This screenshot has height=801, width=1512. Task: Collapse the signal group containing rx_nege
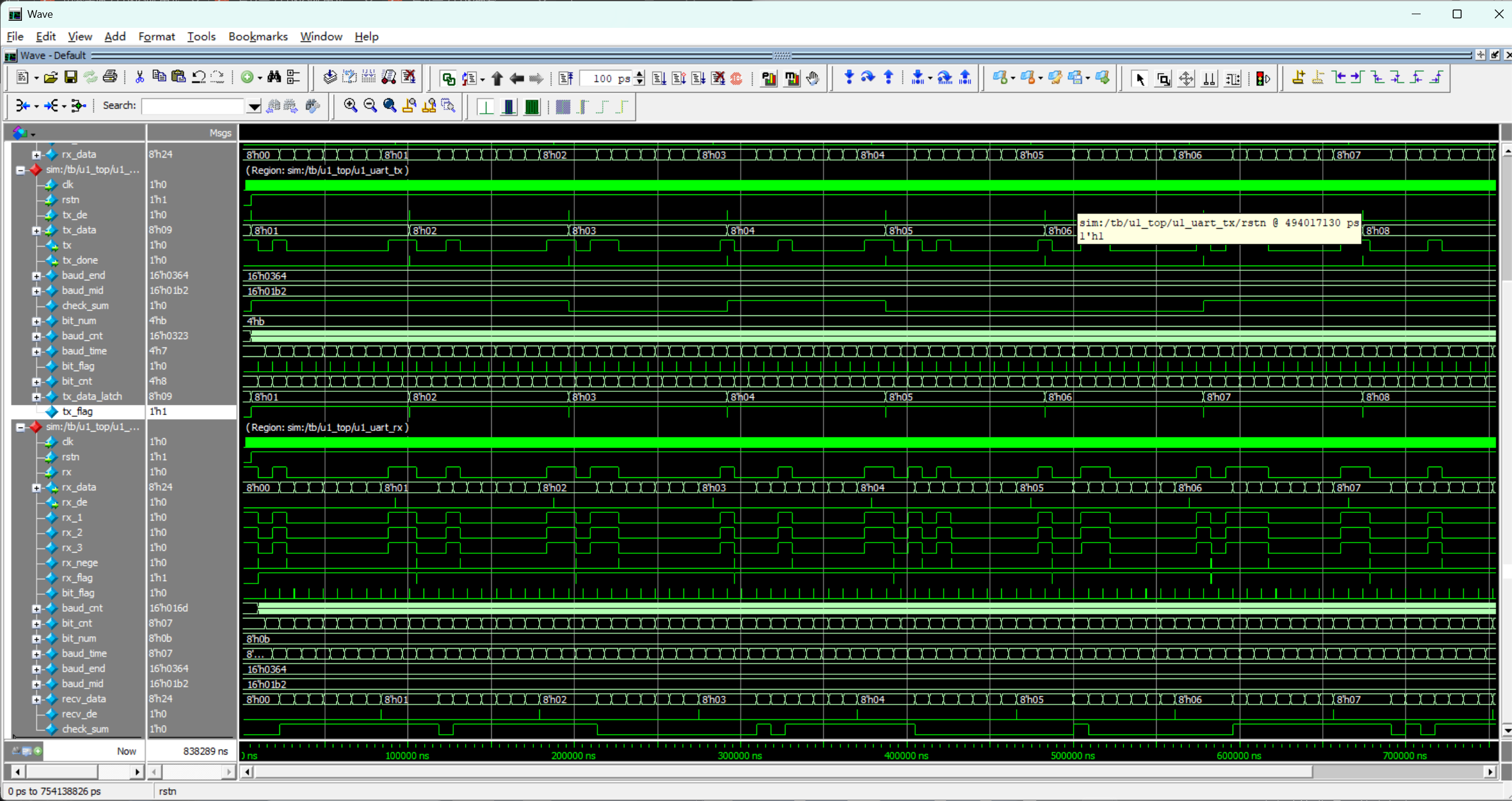20,427
